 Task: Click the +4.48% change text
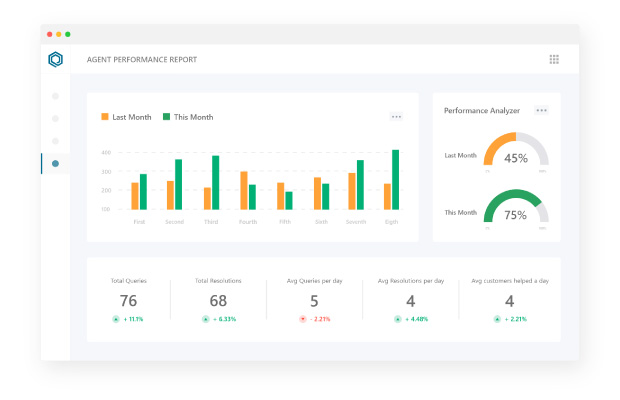pyautogui.click(x=416, y=319)
